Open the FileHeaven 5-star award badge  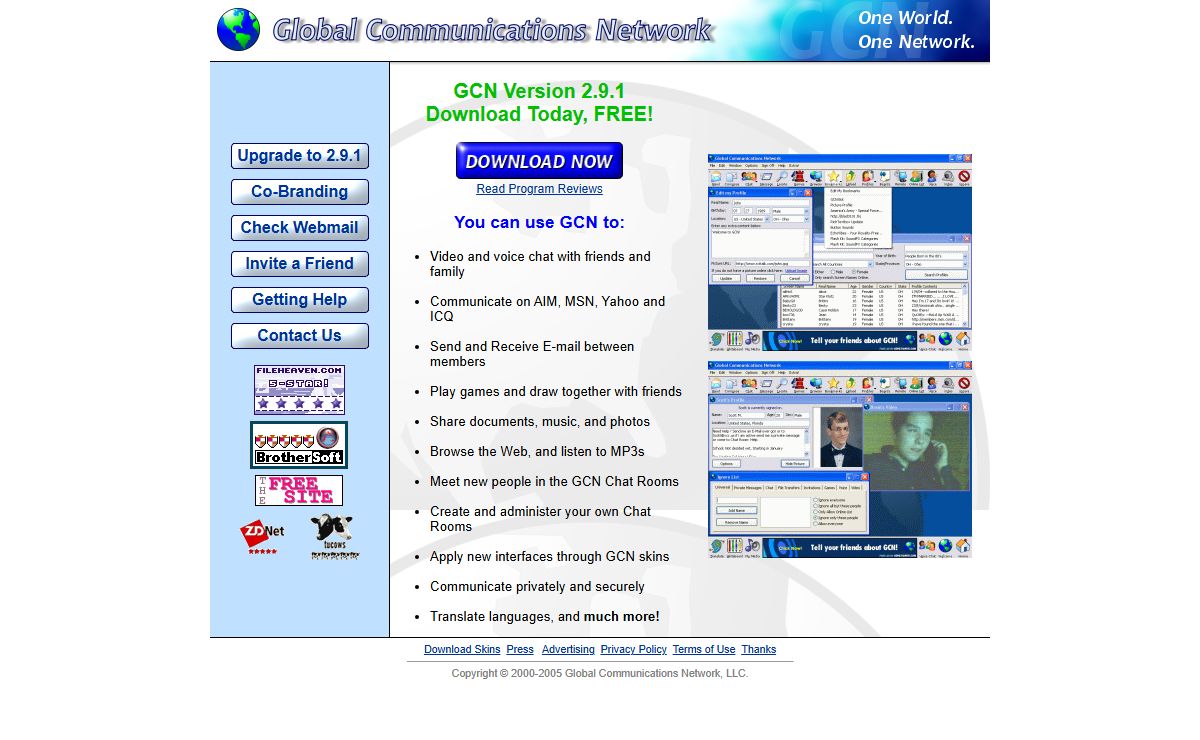pos(299,390)
